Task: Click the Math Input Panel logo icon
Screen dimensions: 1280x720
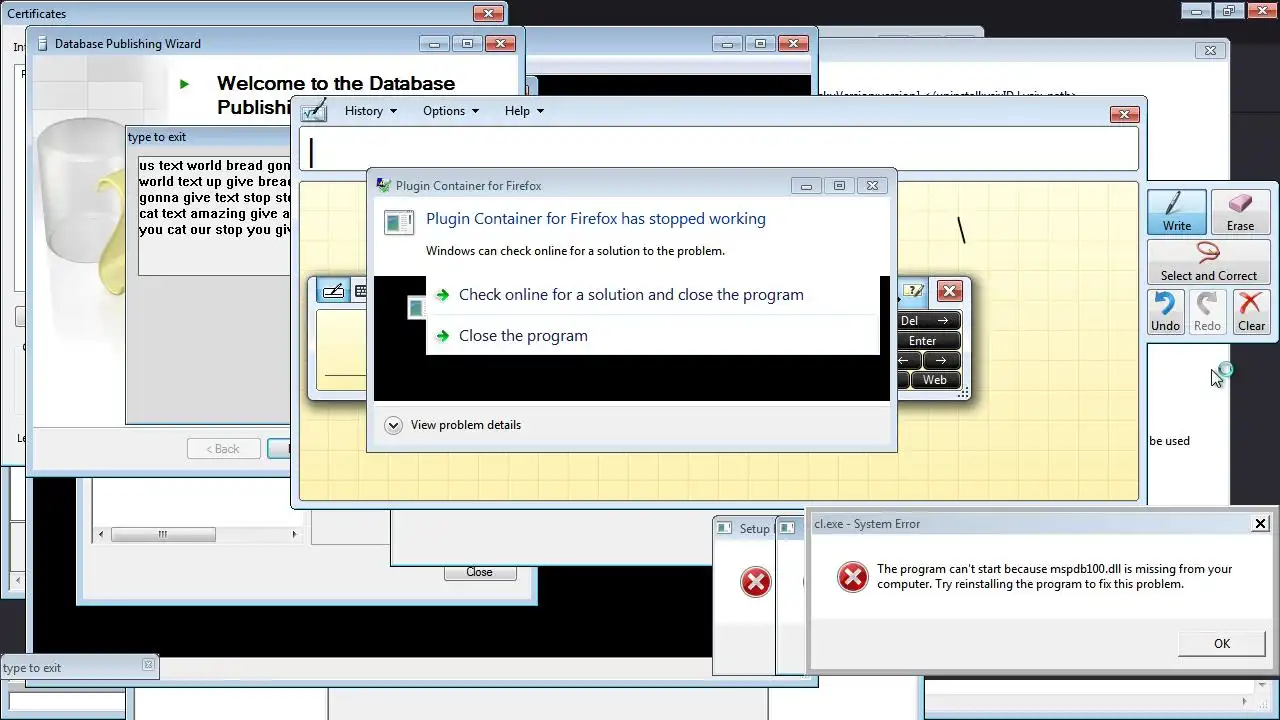Action: (x=314, y=110)
